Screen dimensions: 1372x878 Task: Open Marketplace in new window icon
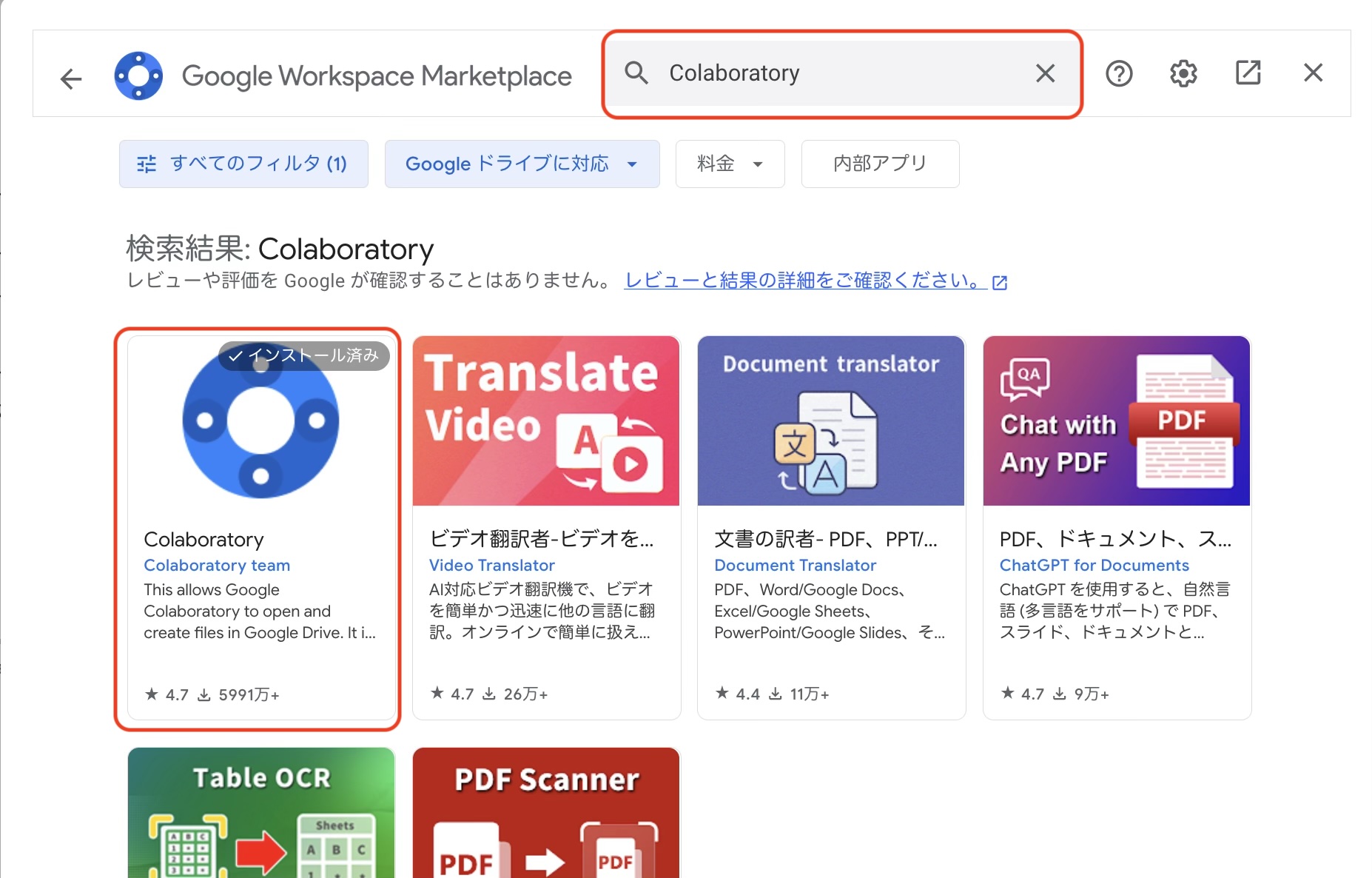1248,73
